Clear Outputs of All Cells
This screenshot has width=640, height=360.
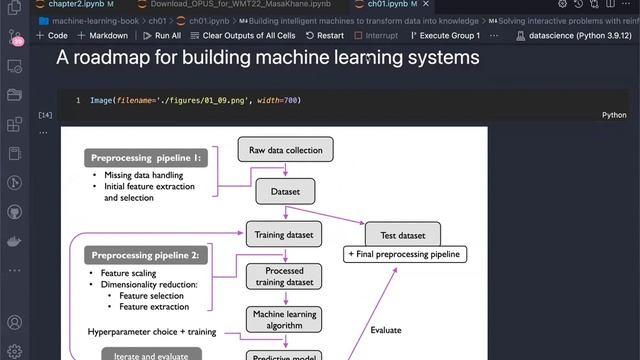click(x=243, y=36)
